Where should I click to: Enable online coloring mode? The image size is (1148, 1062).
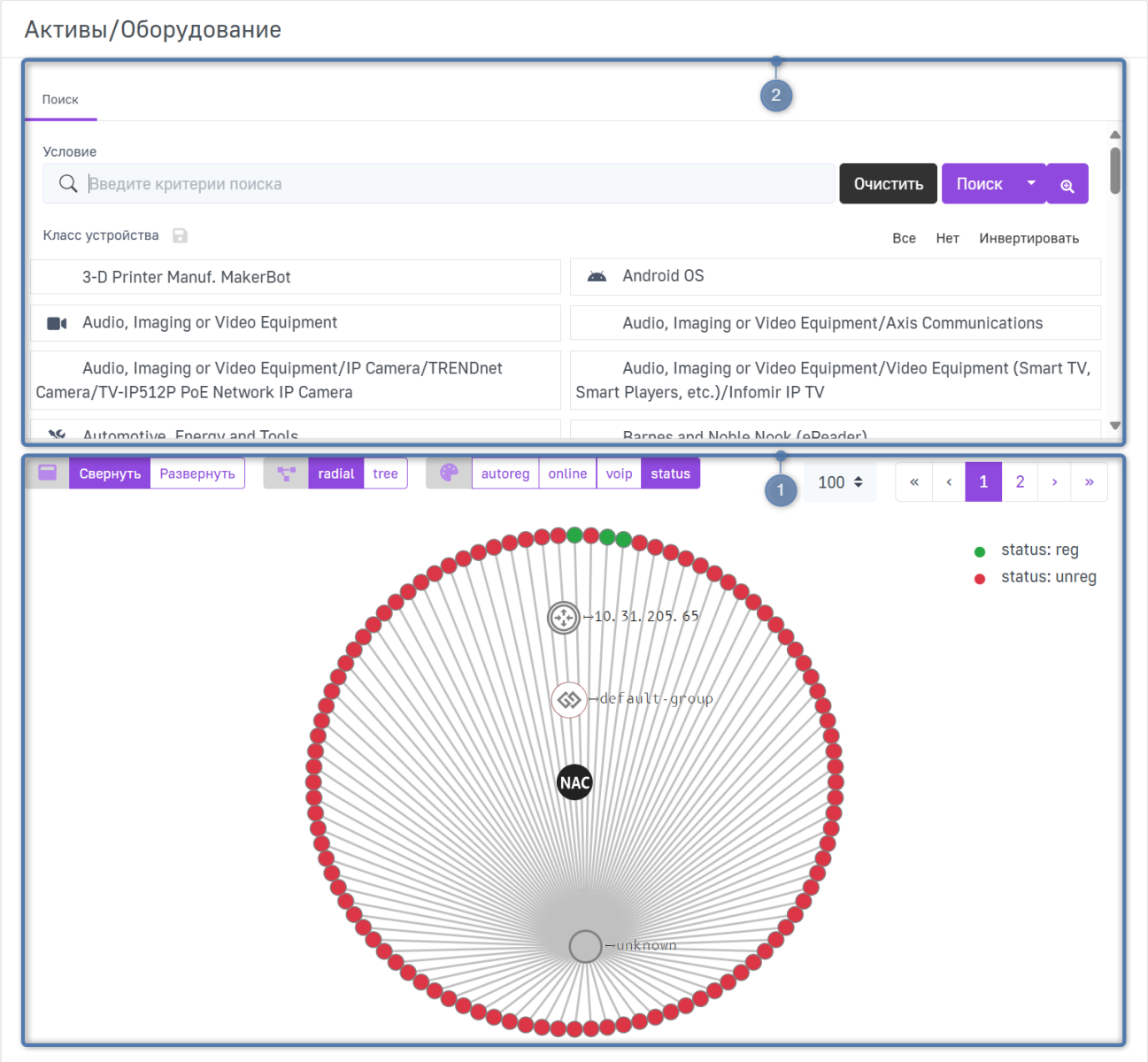(567, 473)
